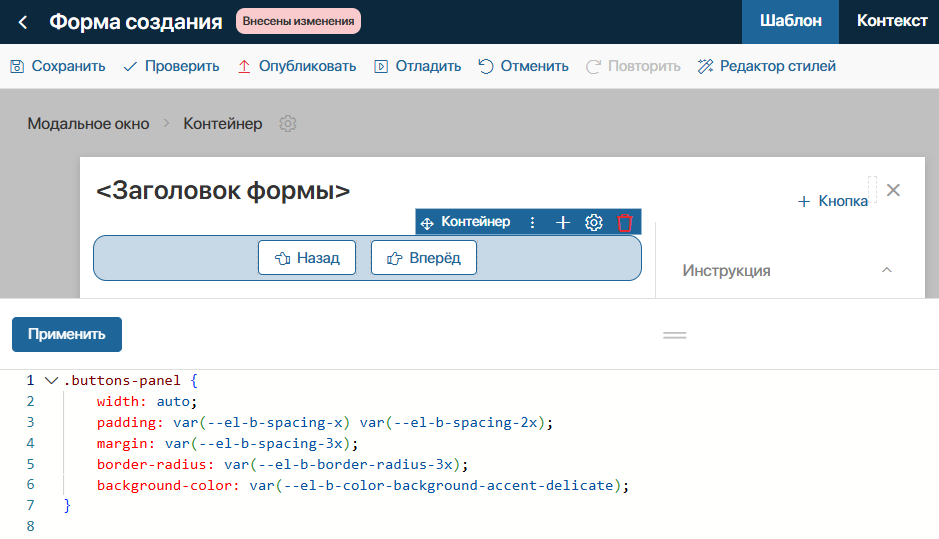Open settings gear next to breadcrumb
The height and width of the screenshot is (539, 939).
pos(288,123)
